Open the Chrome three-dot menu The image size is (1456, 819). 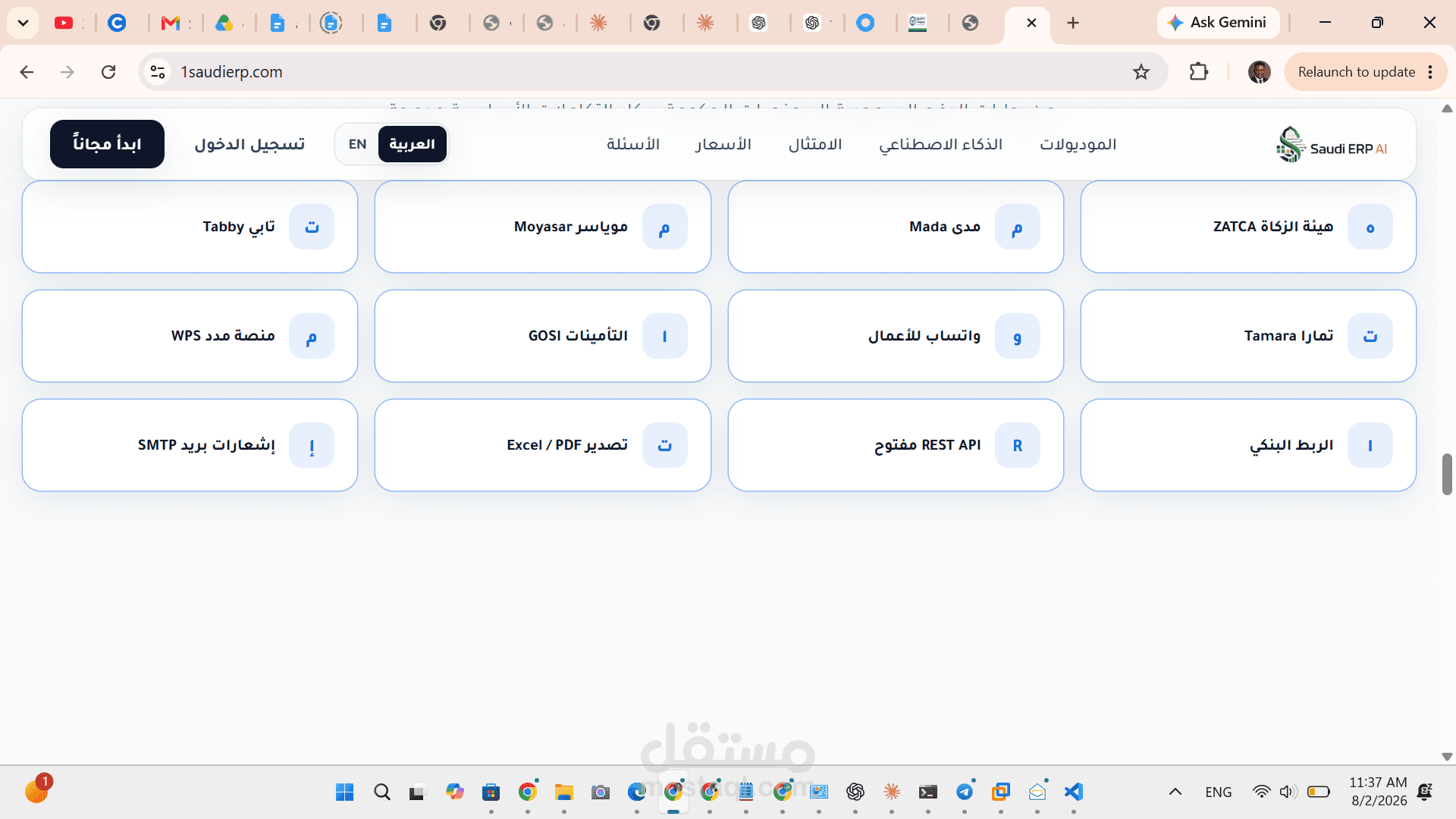(1430, 72)
